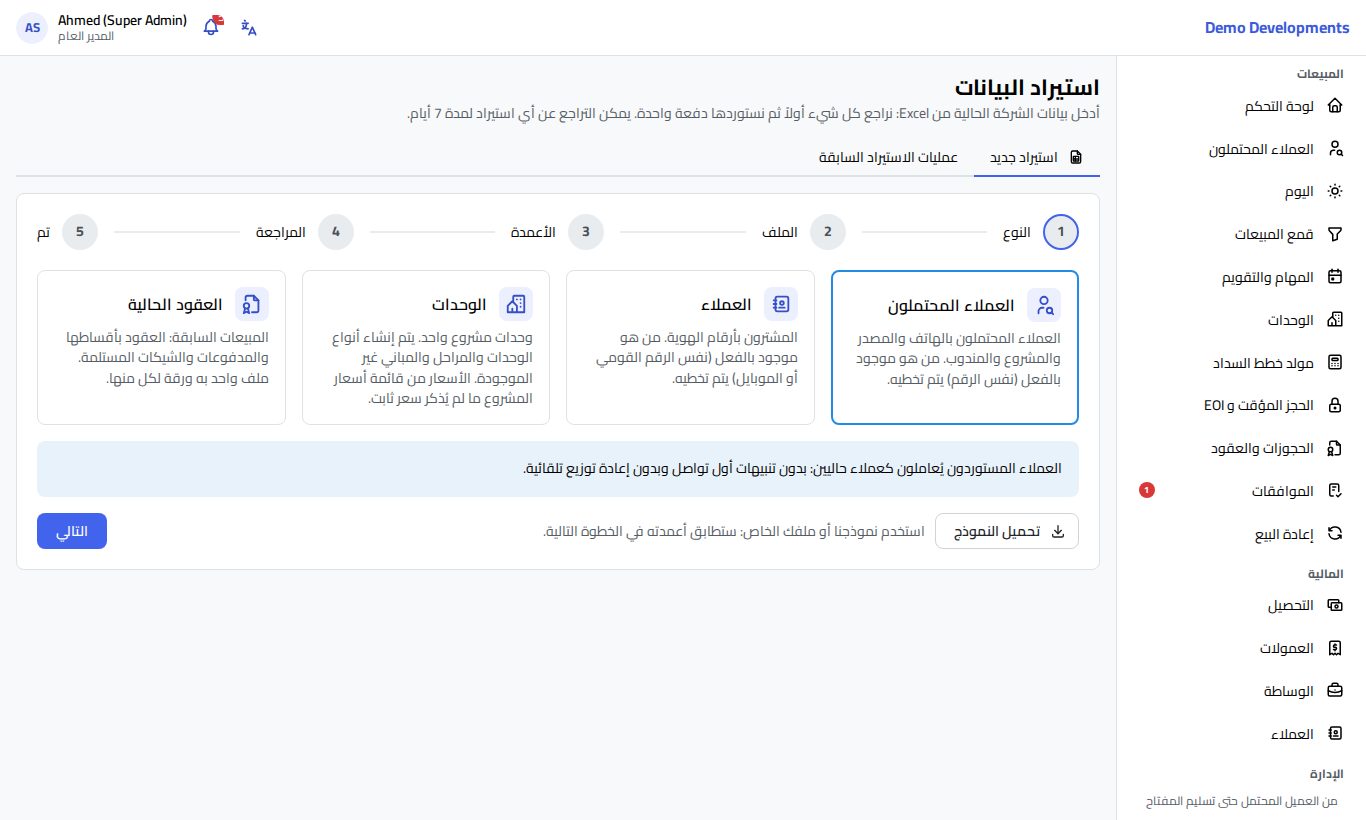Click the document icon beside الحجوزات والعقود
Viewport: 1366px width, 820px height.
1334,449
